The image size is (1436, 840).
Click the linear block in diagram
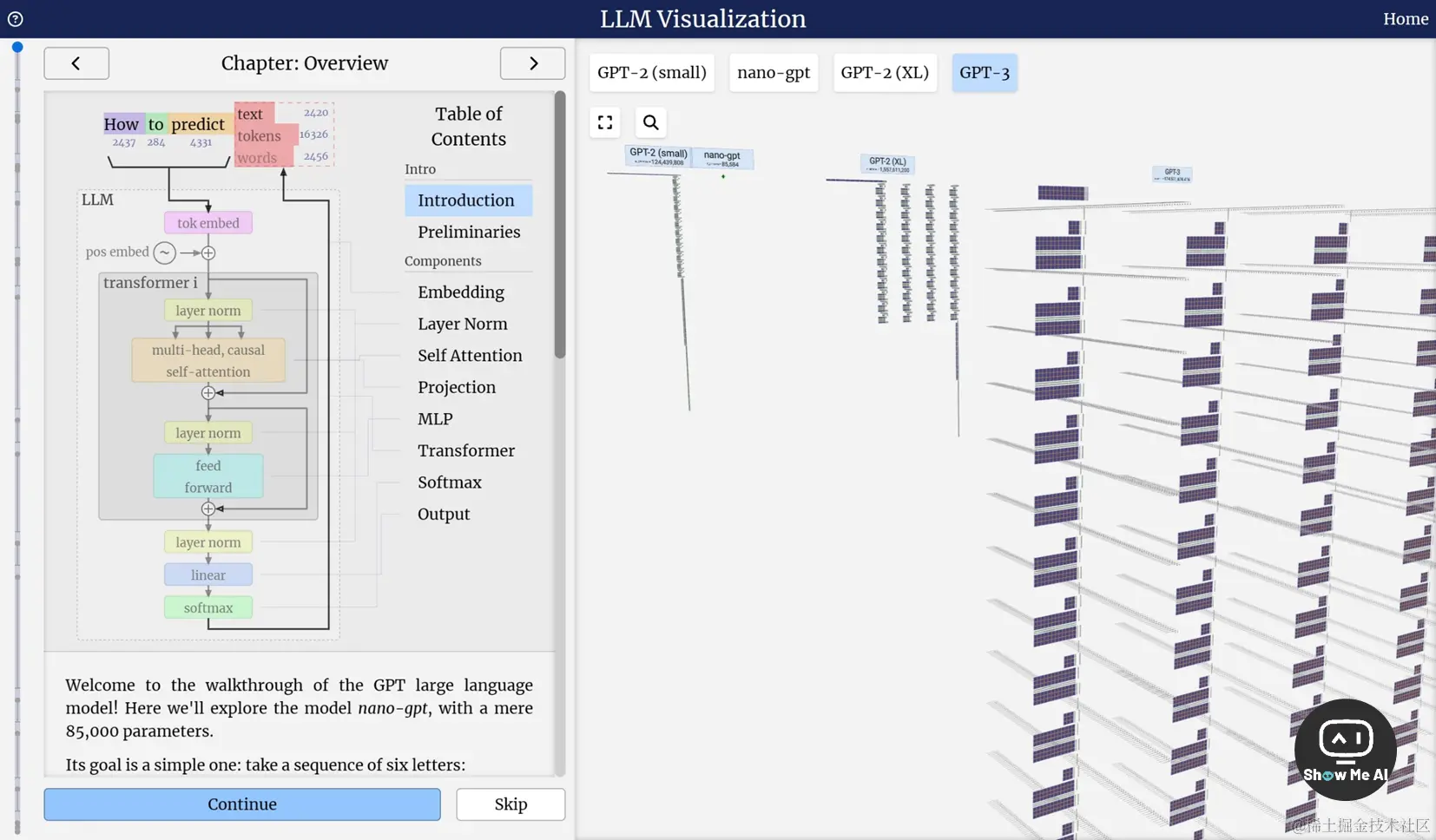point(208,574)
